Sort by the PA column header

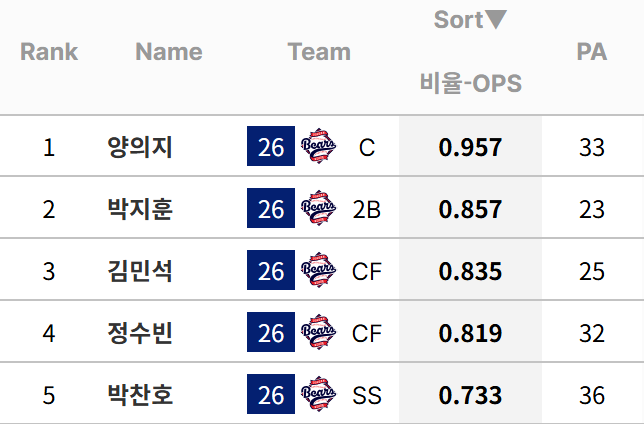592,52
